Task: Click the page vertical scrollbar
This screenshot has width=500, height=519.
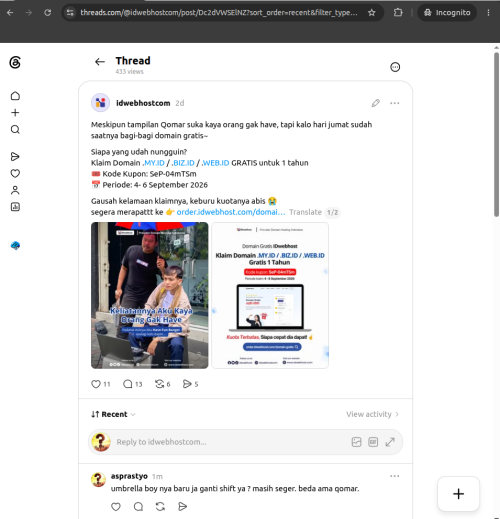Action: pyautogui.click(x=496, y=134)
